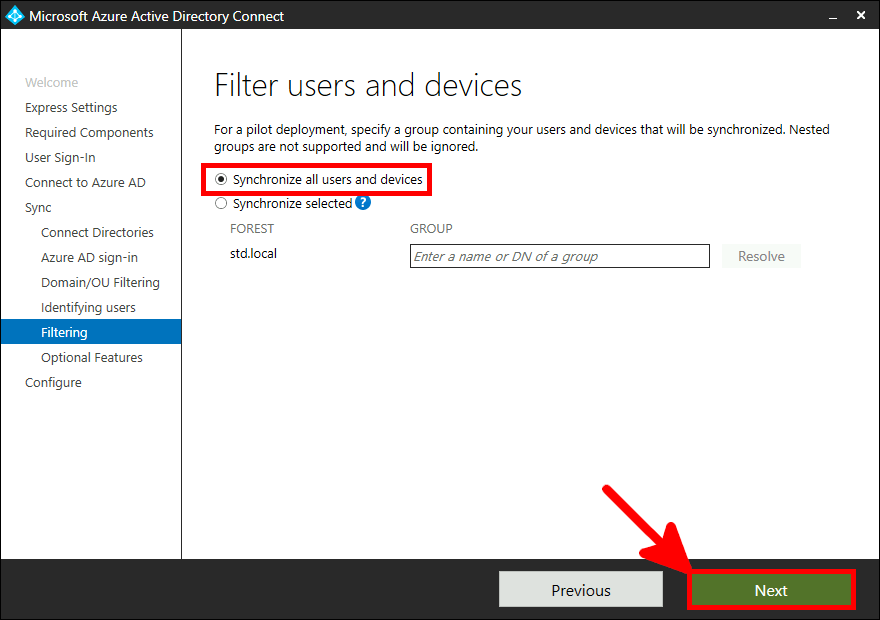Click the group name input field
Screen dimensions: 880x620
559,256
